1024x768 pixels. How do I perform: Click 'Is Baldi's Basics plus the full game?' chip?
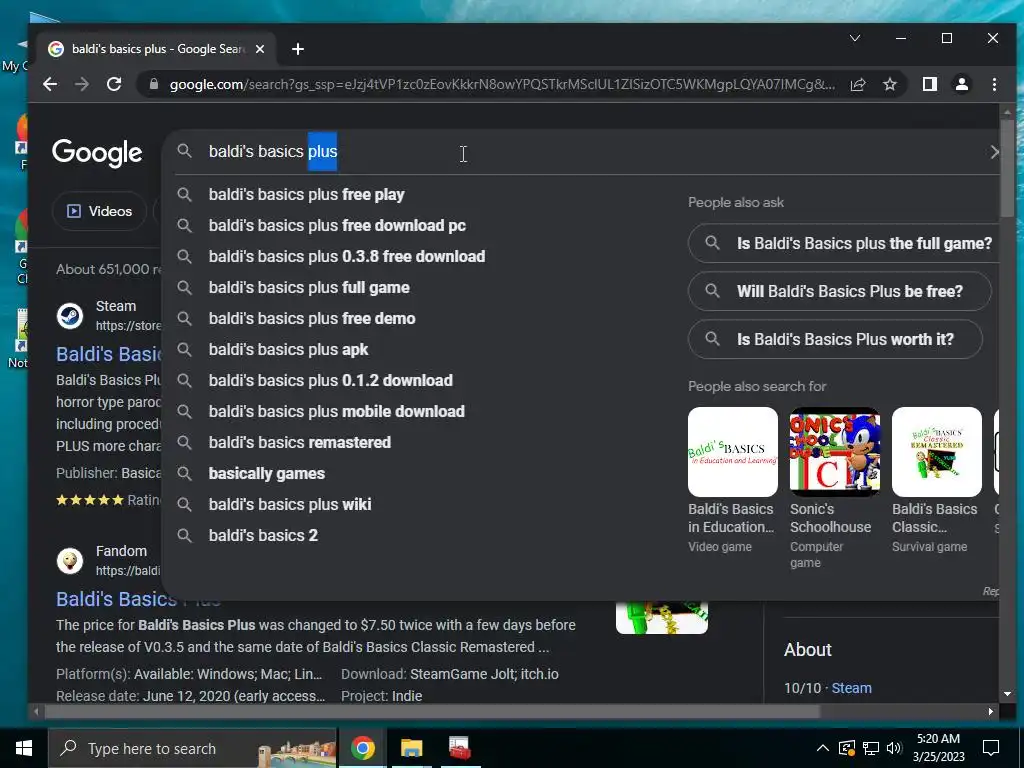(x=844, y=244)
